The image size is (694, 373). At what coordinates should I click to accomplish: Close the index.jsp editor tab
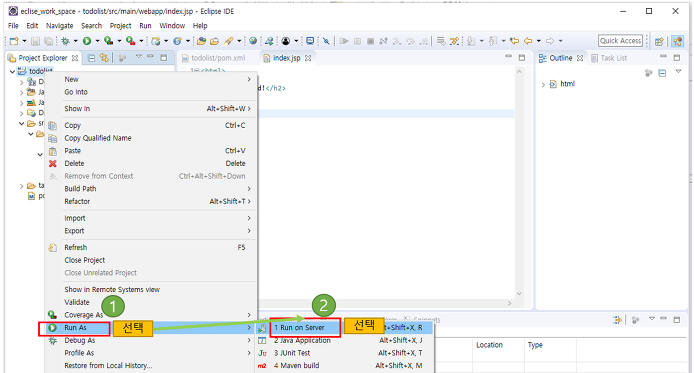308,58
